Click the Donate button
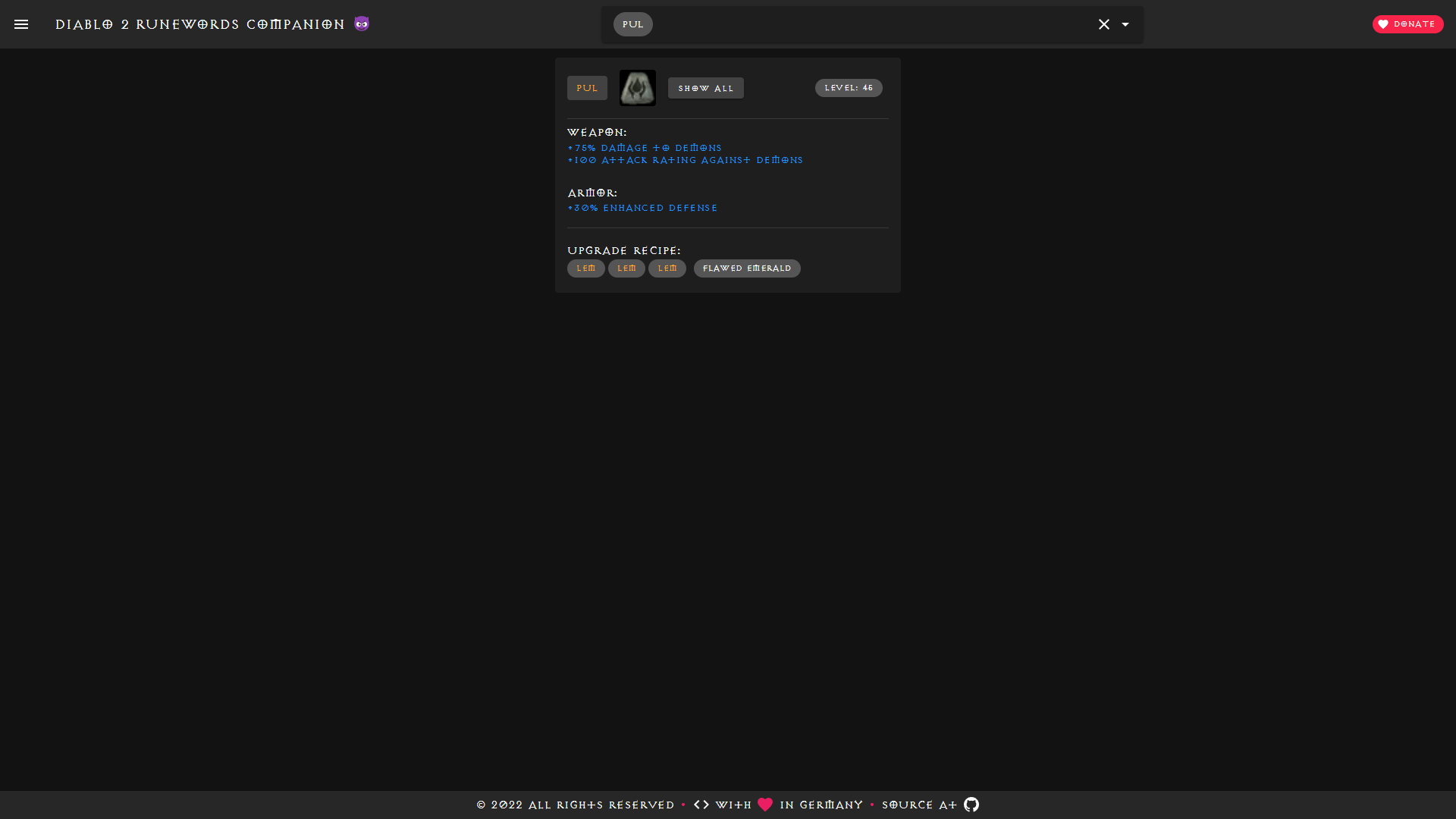The width and height of the screenshot is (1456, 819). point(1407,24)
